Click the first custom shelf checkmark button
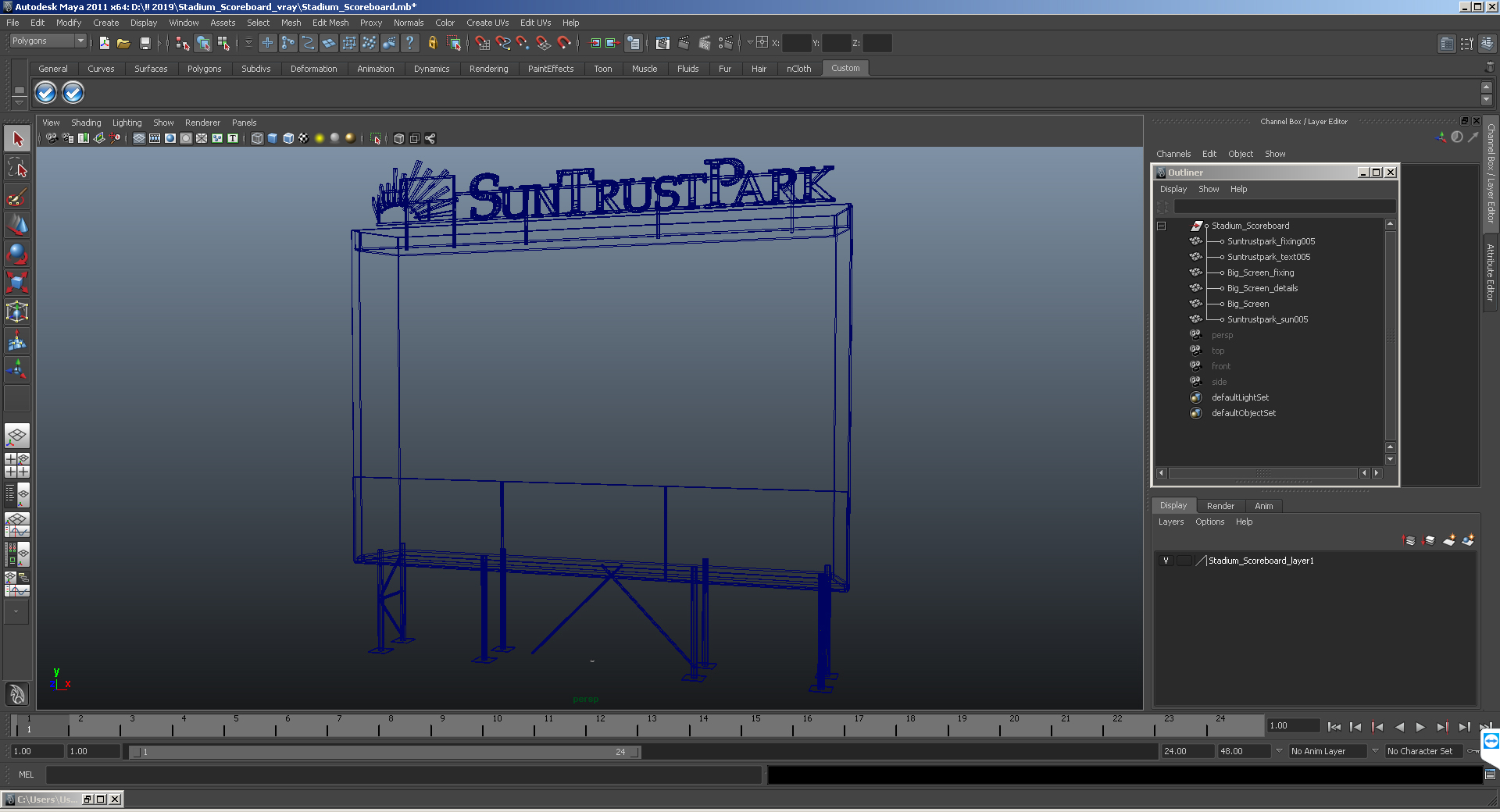Viewport: 1500px width, 812px height. click(46, 93)
